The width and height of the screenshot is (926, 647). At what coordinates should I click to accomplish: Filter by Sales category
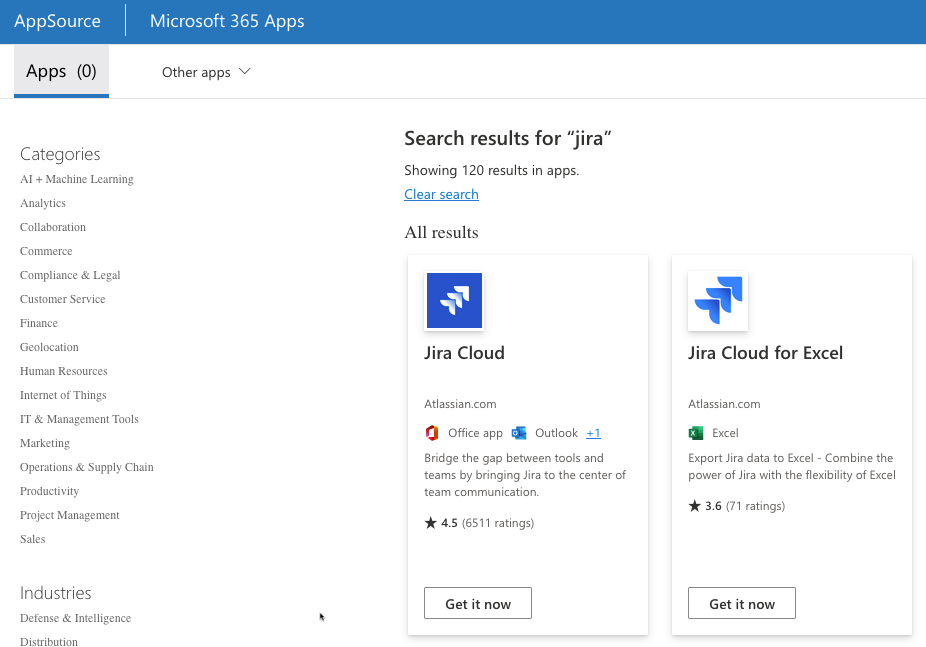point(32,539)
